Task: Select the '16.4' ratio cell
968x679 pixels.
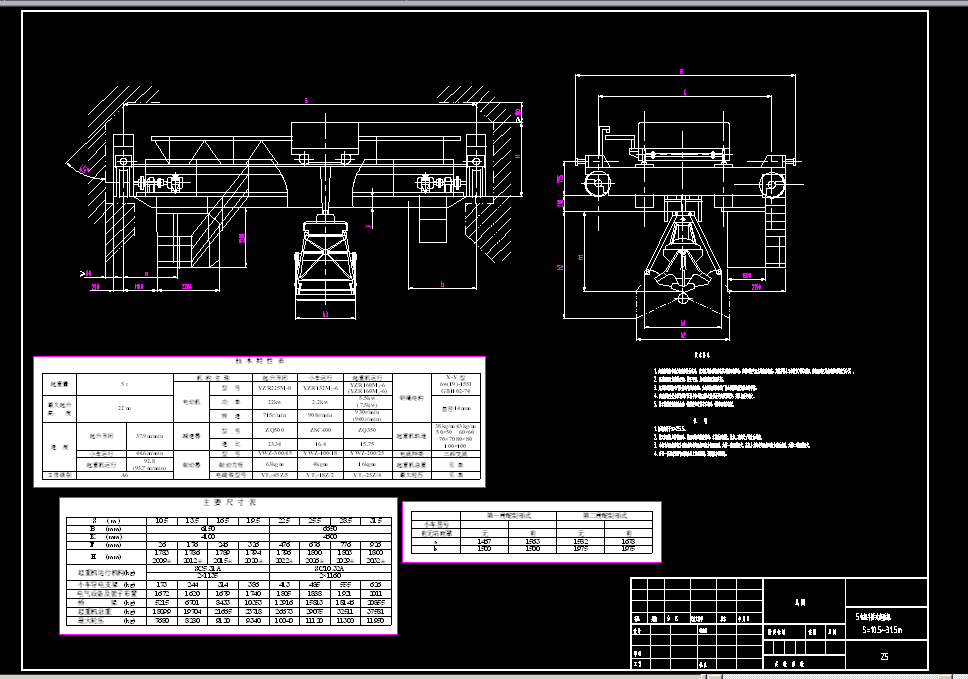Action: [x=321, y=444]
